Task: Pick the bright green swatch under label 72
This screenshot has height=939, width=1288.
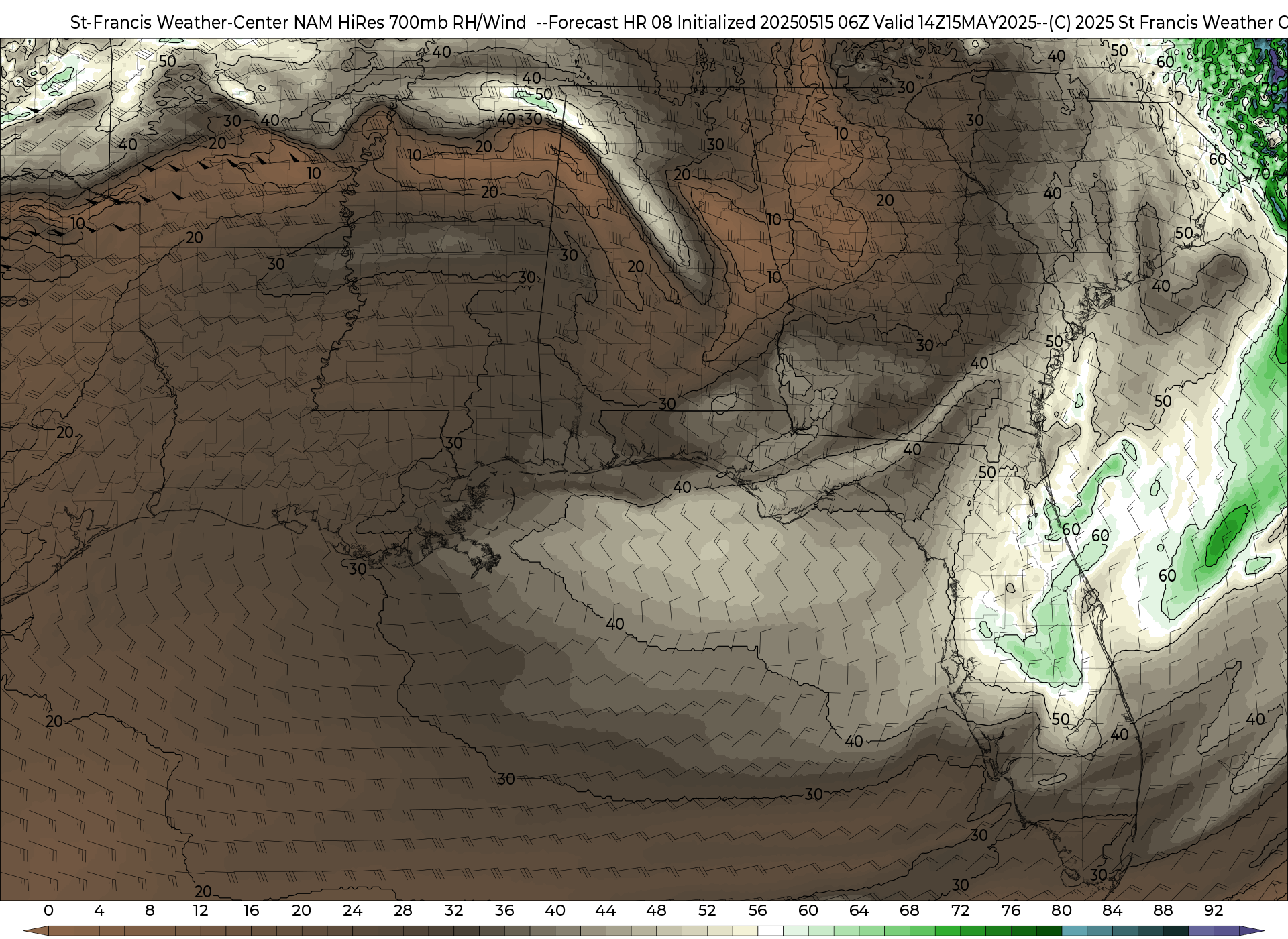Action: [x=948, y=931]
